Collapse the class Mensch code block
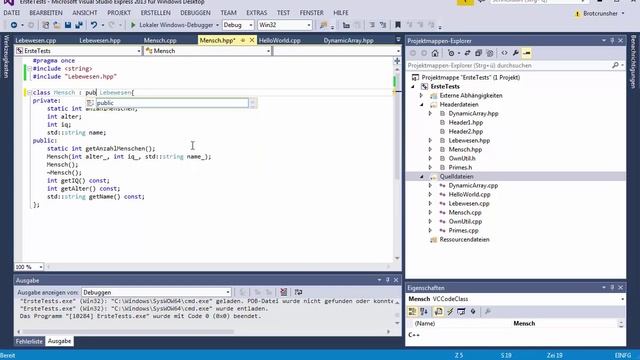Viewport: 640px width, 360px height. [29, 93]
